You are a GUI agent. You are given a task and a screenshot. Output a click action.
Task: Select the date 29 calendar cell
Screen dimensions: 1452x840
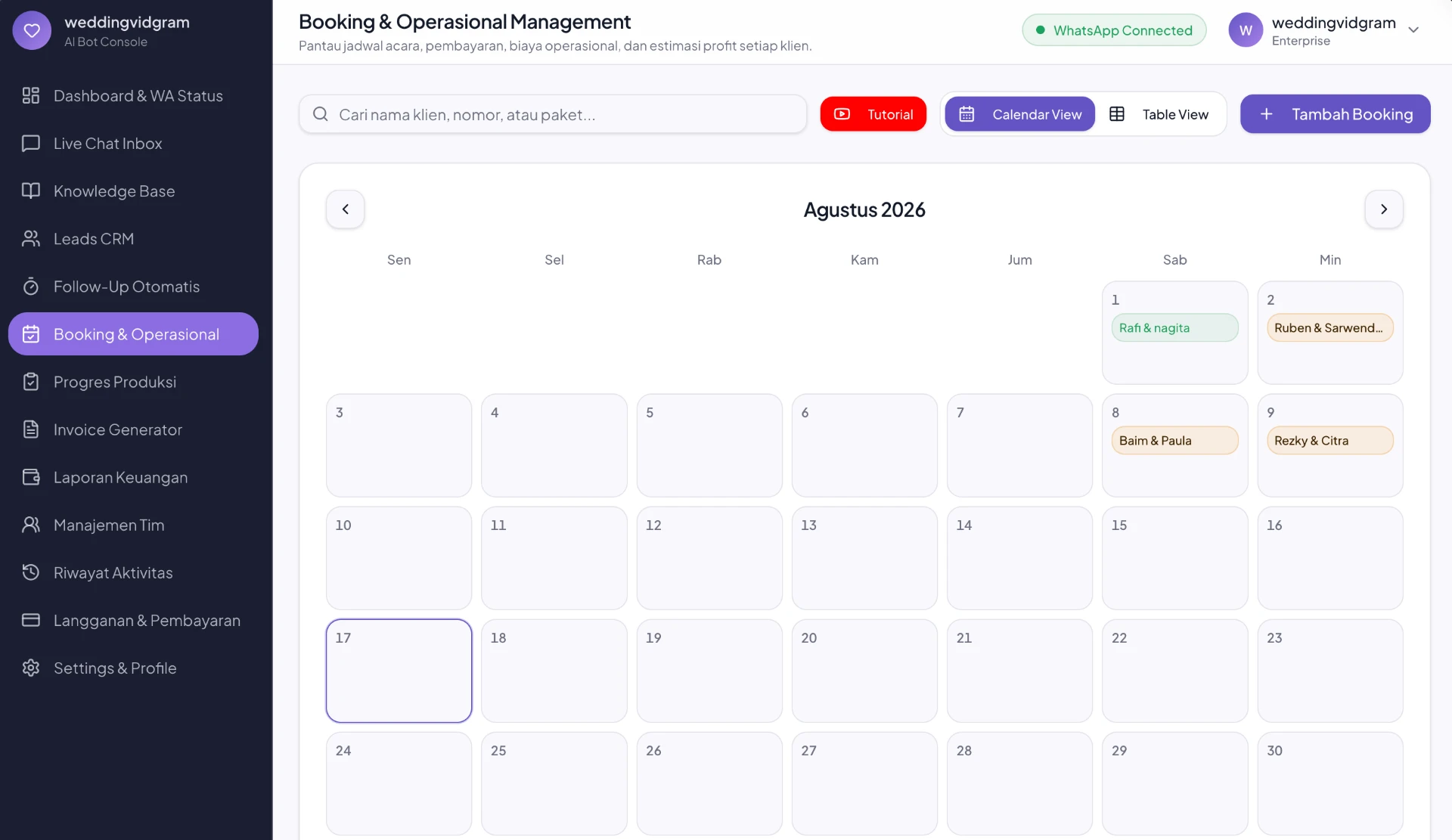pyautogui.click(x=1174, y=783)
